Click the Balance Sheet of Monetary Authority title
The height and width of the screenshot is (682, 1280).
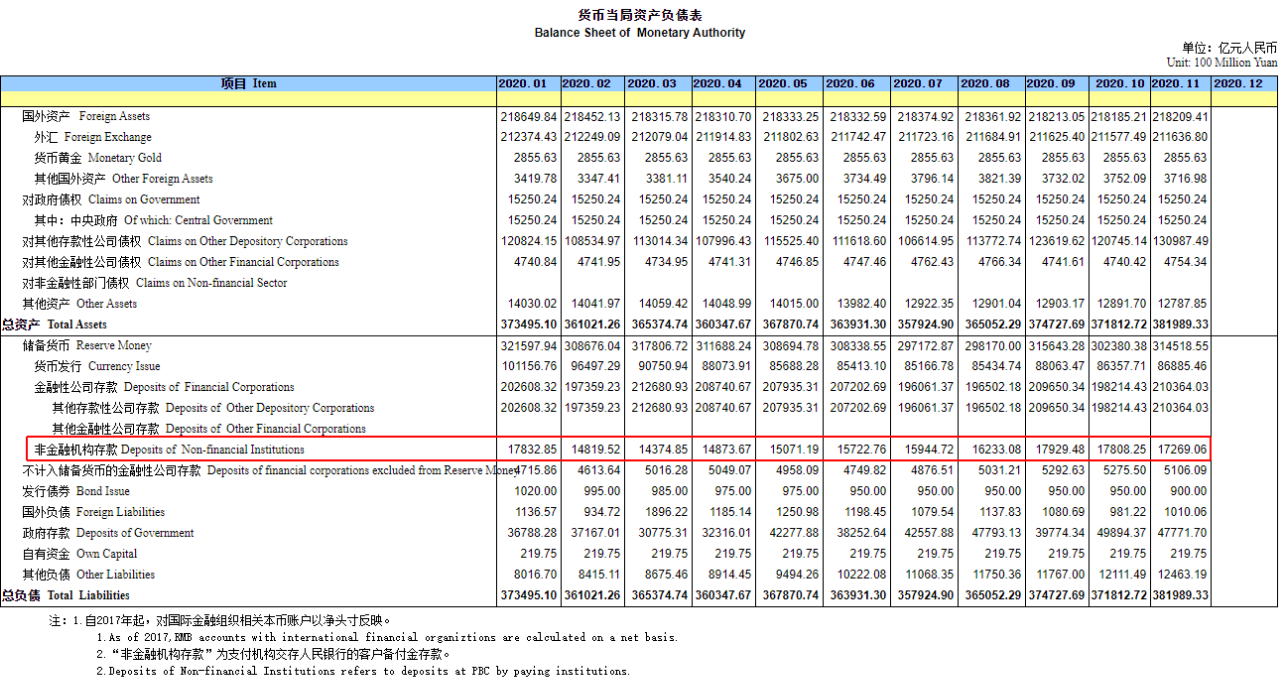point(639,33)
